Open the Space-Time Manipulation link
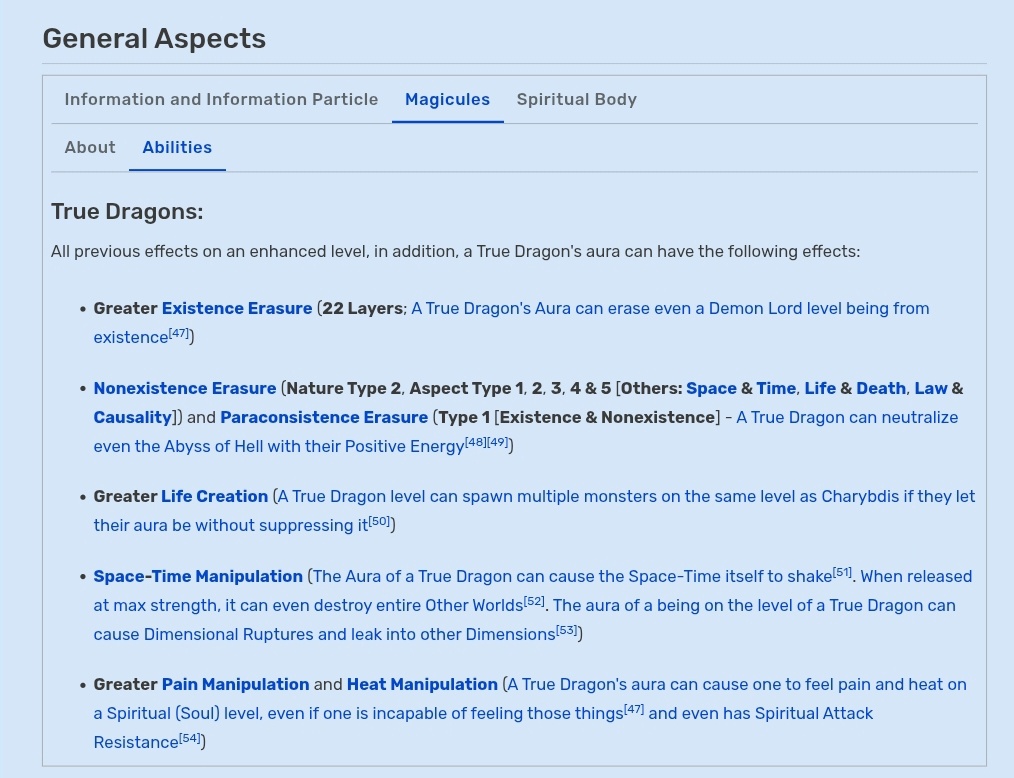The image size is (1014, 778). [x=198, y=577]
